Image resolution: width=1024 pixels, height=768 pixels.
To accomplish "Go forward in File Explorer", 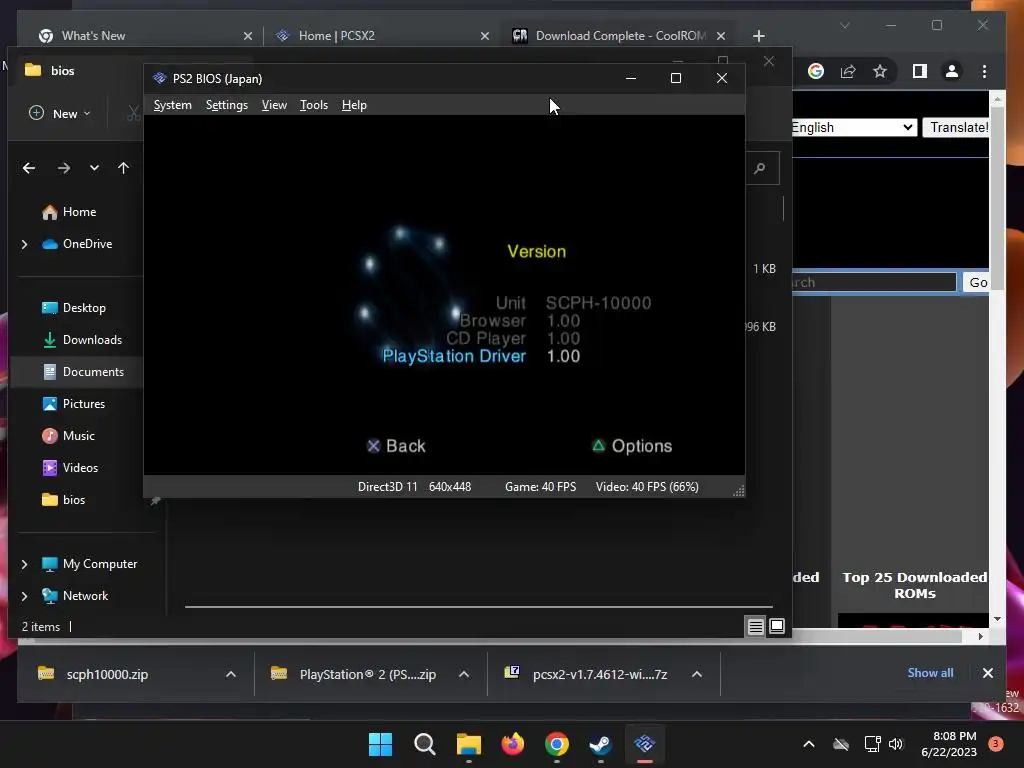I will tap(63, 168).
